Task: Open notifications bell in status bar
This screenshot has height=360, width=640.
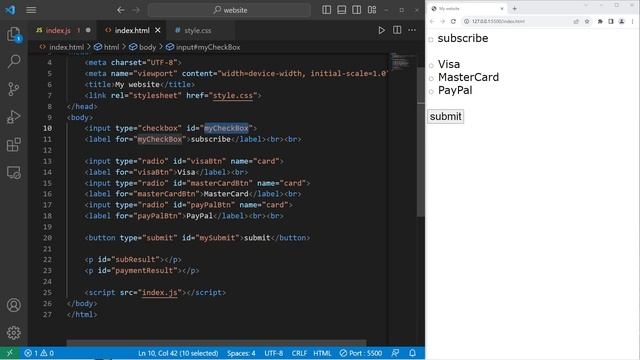Action: coord(412,353)
